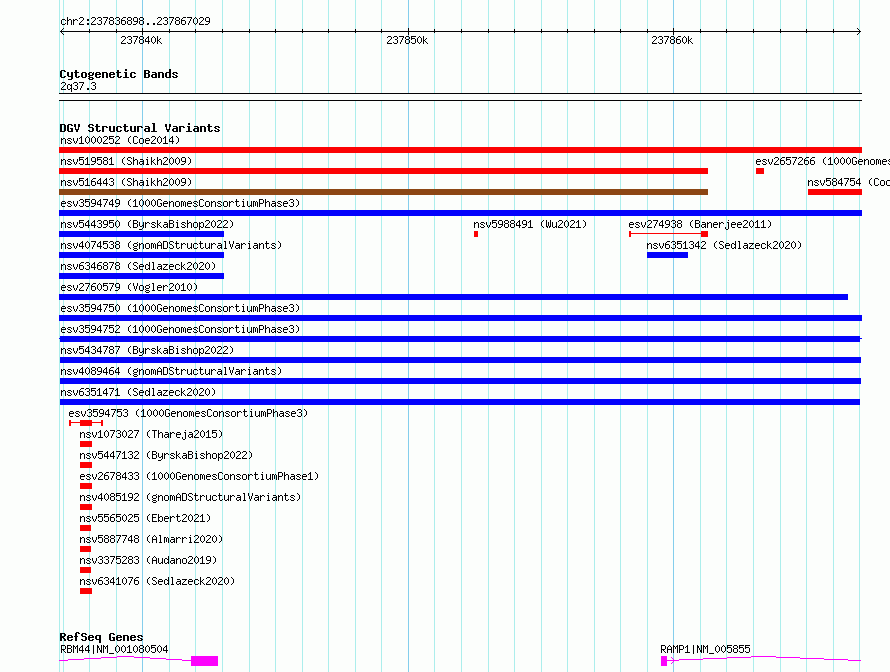Click the RefSeq Genes track title

[x=101, y=637]
